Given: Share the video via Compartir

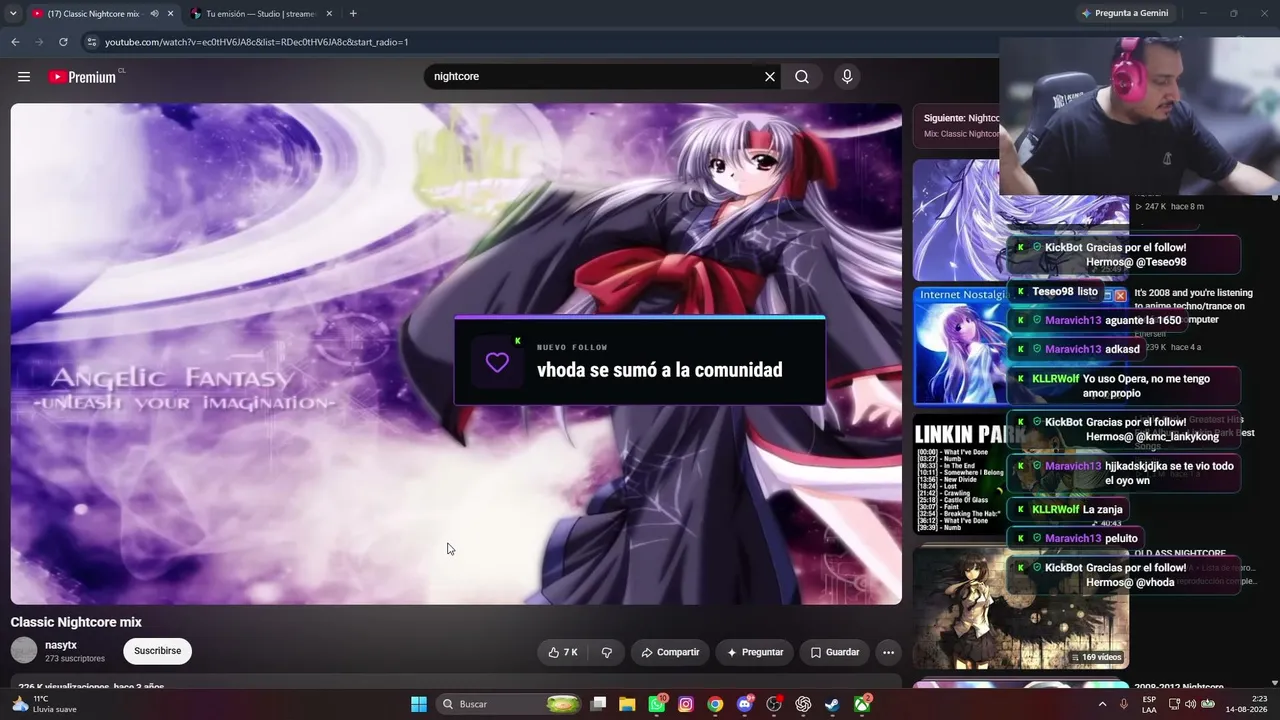Looking at the screenshot, I should [x=670, y=652].
